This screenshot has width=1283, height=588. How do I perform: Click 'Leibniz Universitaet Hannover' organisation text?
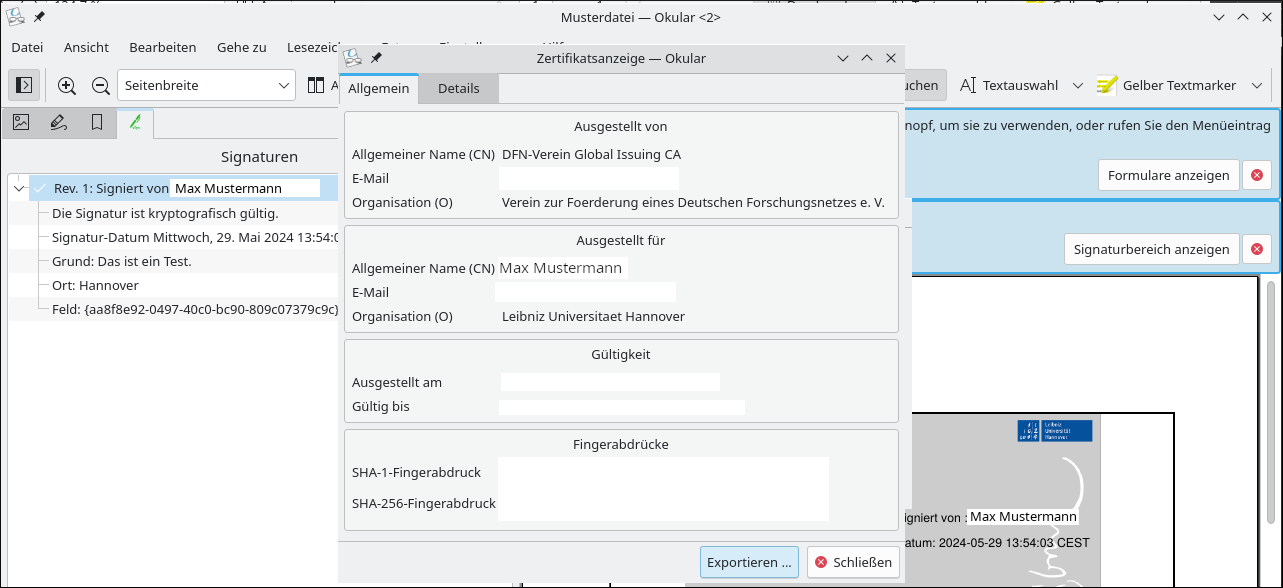(x=593, y=317)
